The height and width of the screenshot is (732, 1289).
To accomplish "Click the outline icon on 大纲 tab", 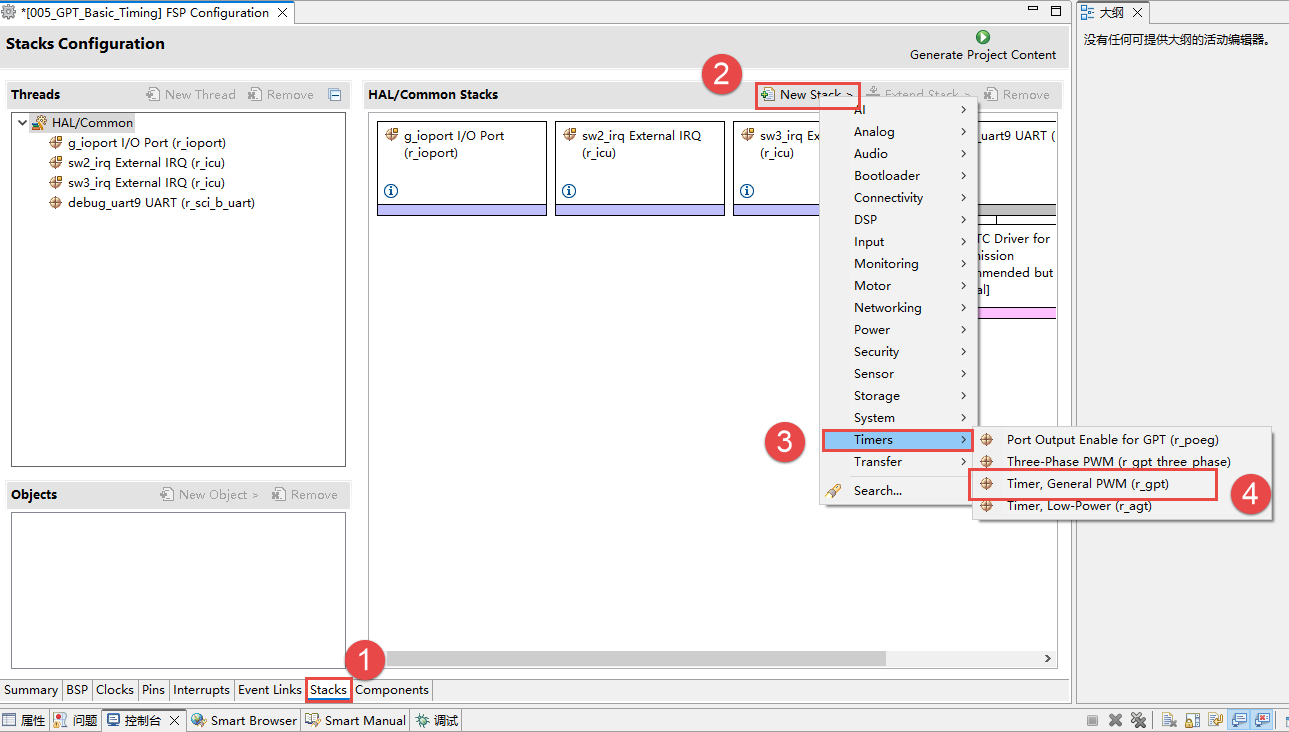I will 1088,13.
